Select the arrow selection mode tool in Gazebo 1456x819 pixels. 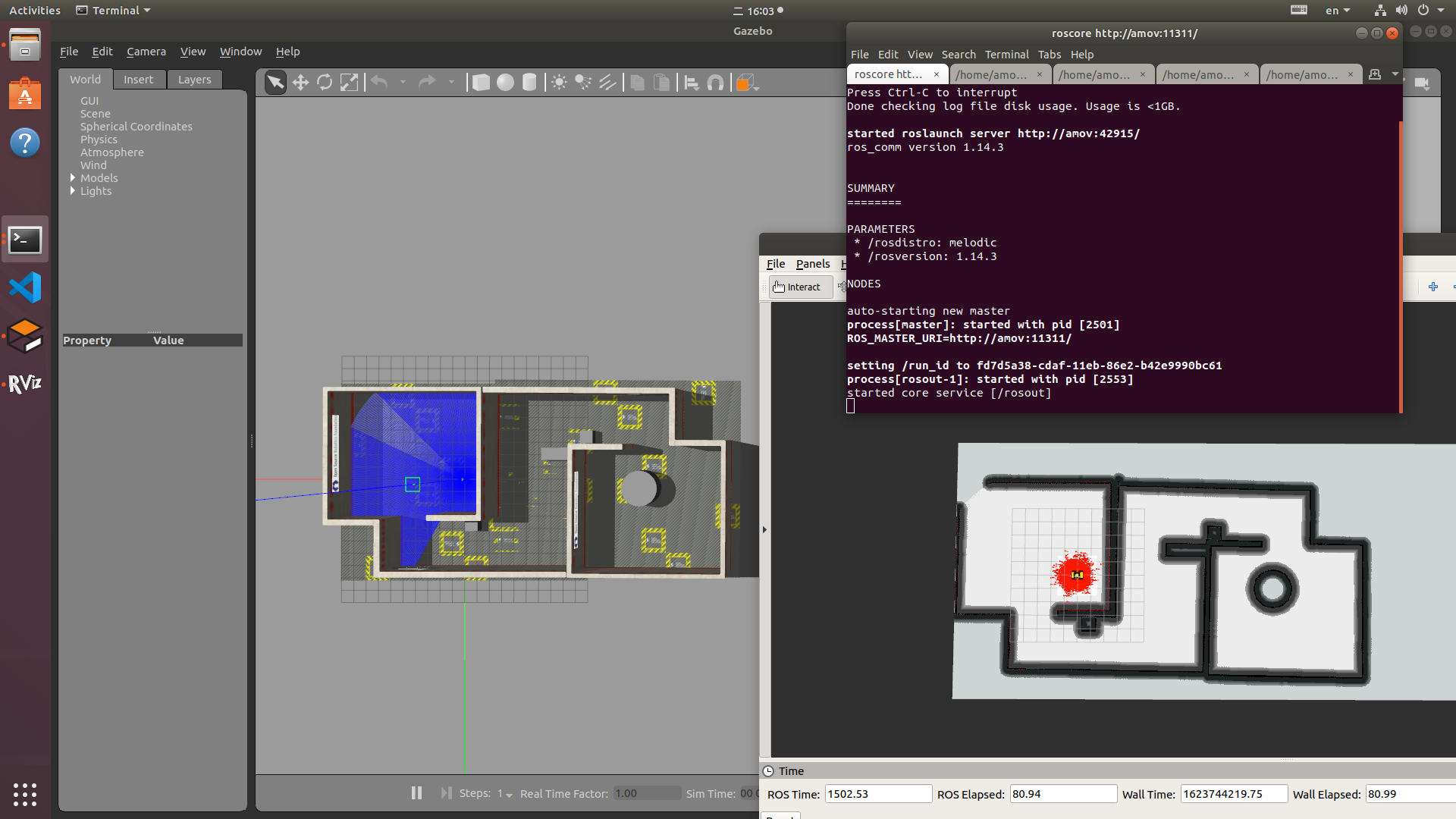(x=276, y=83)
